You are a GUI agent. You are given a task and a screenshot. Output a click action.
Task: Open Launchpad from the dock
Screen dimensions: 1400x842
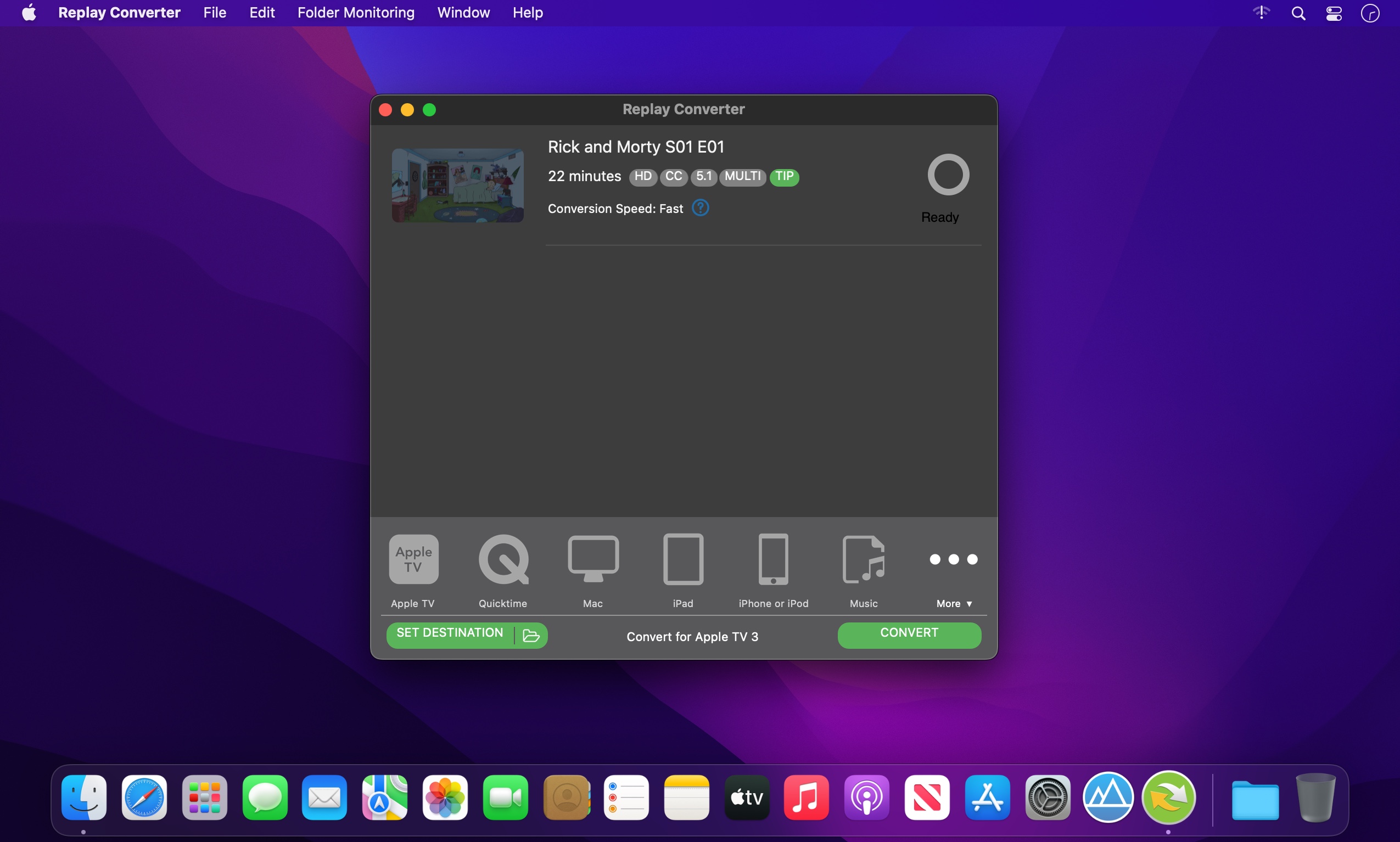[204, 797]
